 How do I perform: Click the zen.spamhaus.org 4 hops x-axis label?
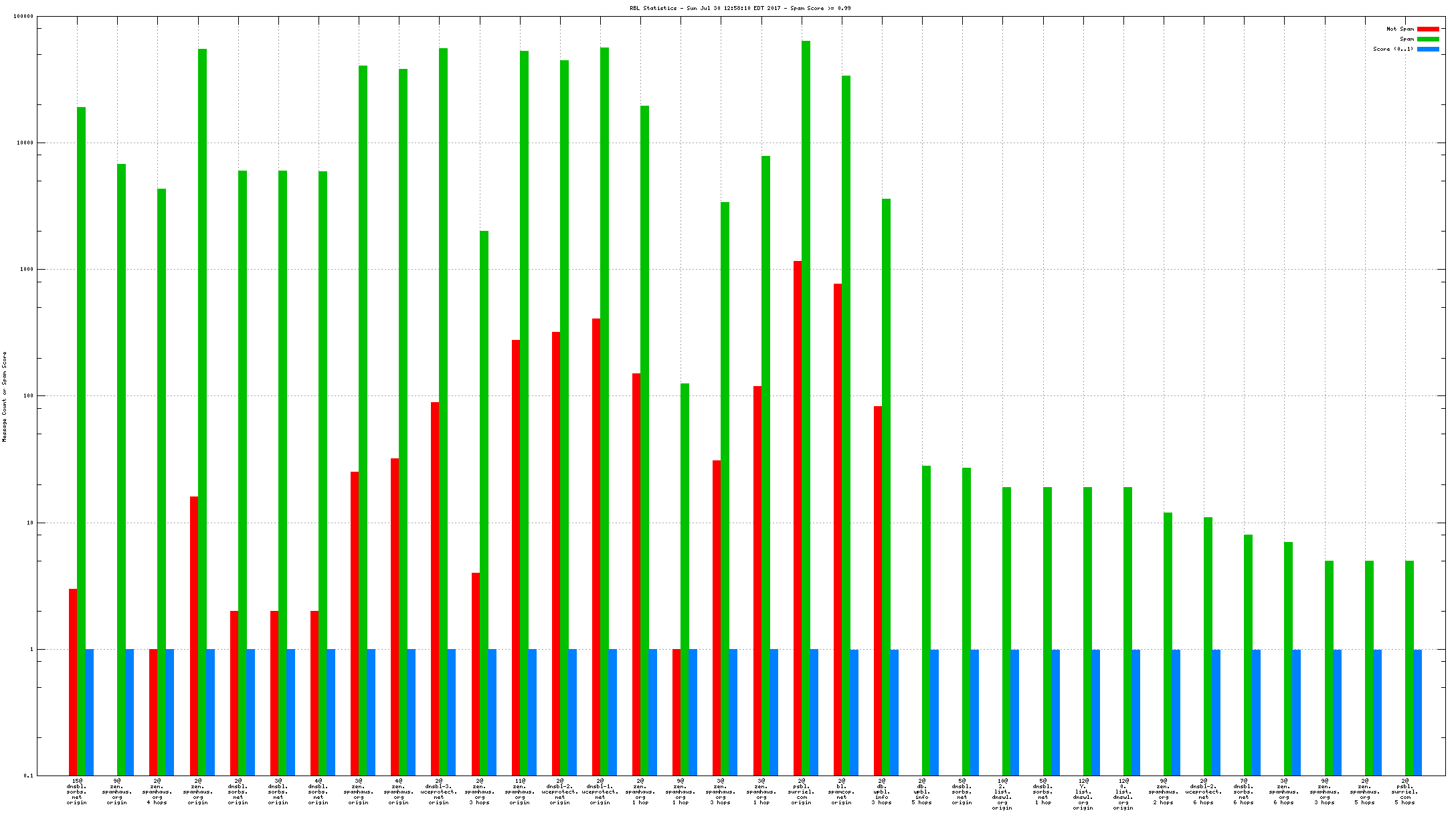coord(157,792)
